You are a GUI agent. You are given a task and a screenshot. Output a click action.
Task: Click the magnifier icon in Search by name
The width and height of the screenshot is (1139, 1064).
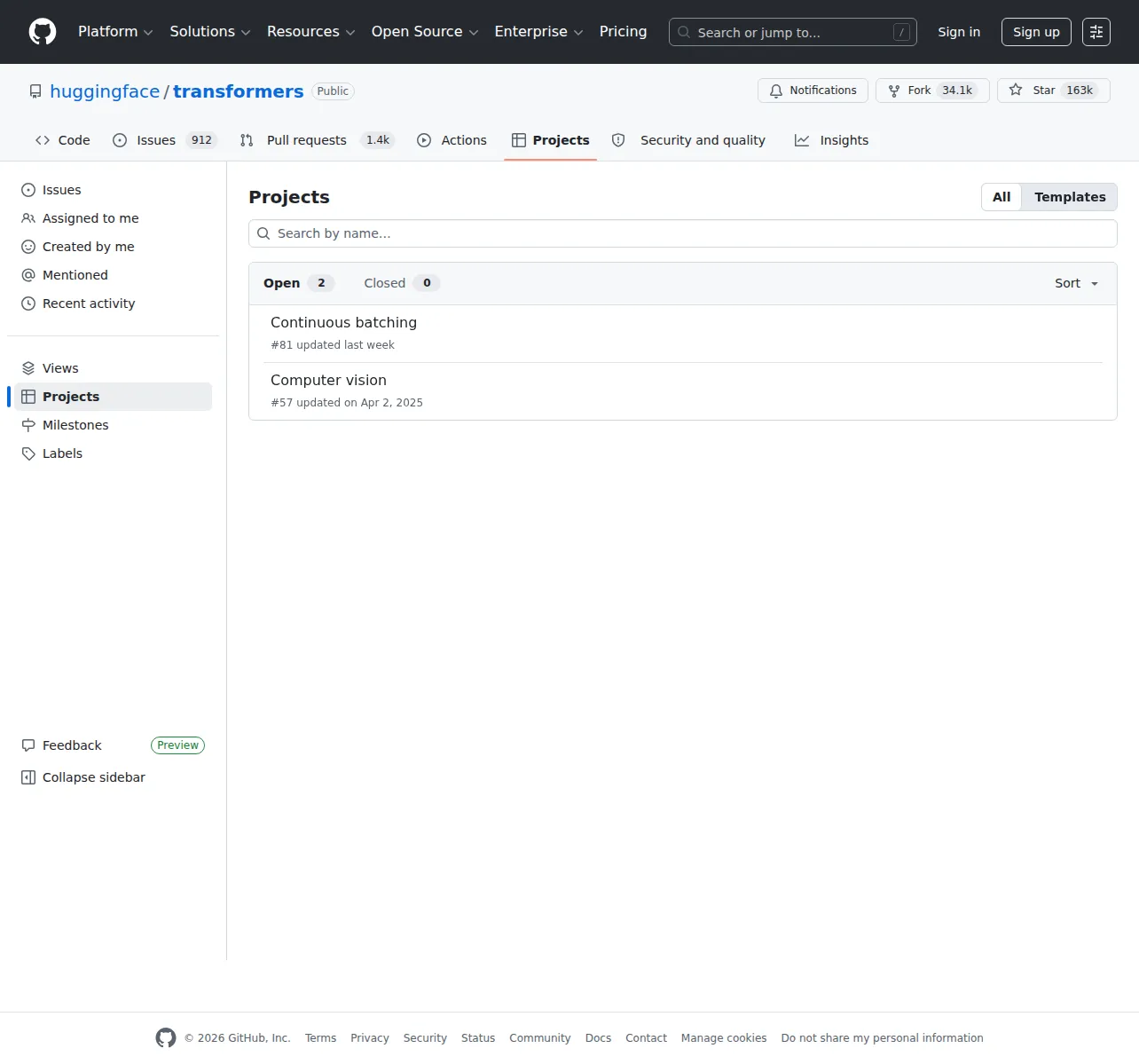[x=263, y=233]
